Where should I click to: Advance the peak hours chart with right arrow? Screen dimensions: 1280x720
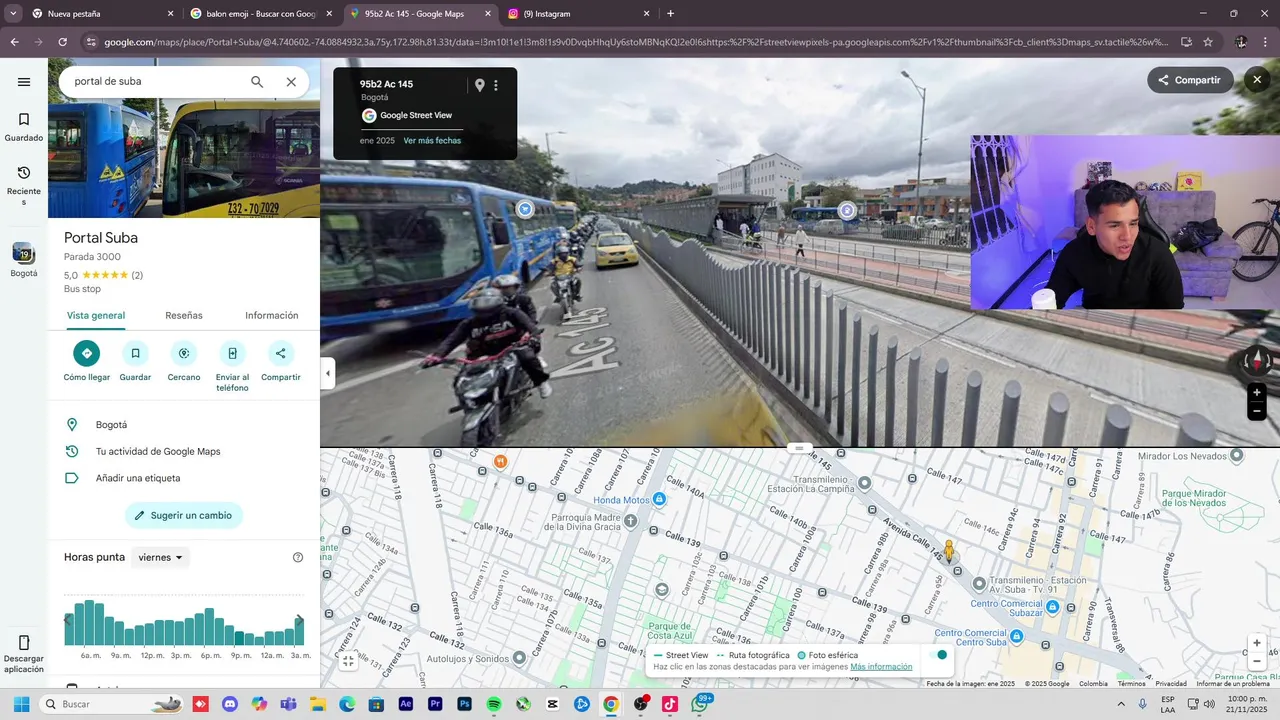299,621
